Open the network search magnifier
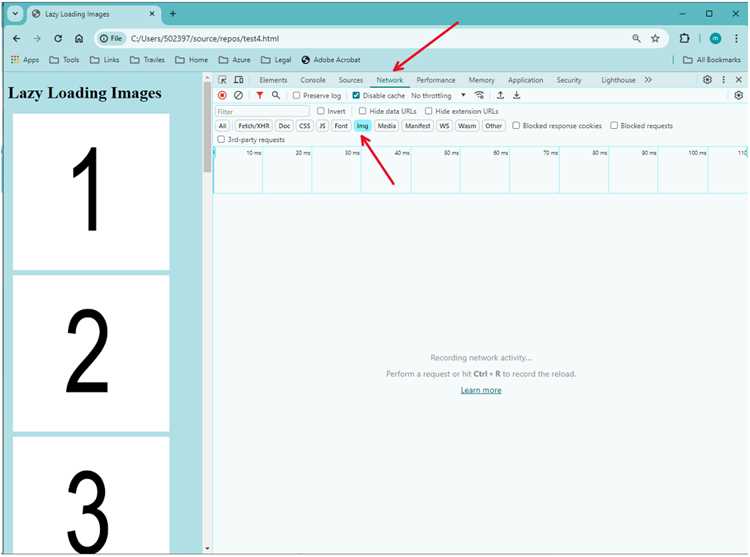 click(276, 96)
